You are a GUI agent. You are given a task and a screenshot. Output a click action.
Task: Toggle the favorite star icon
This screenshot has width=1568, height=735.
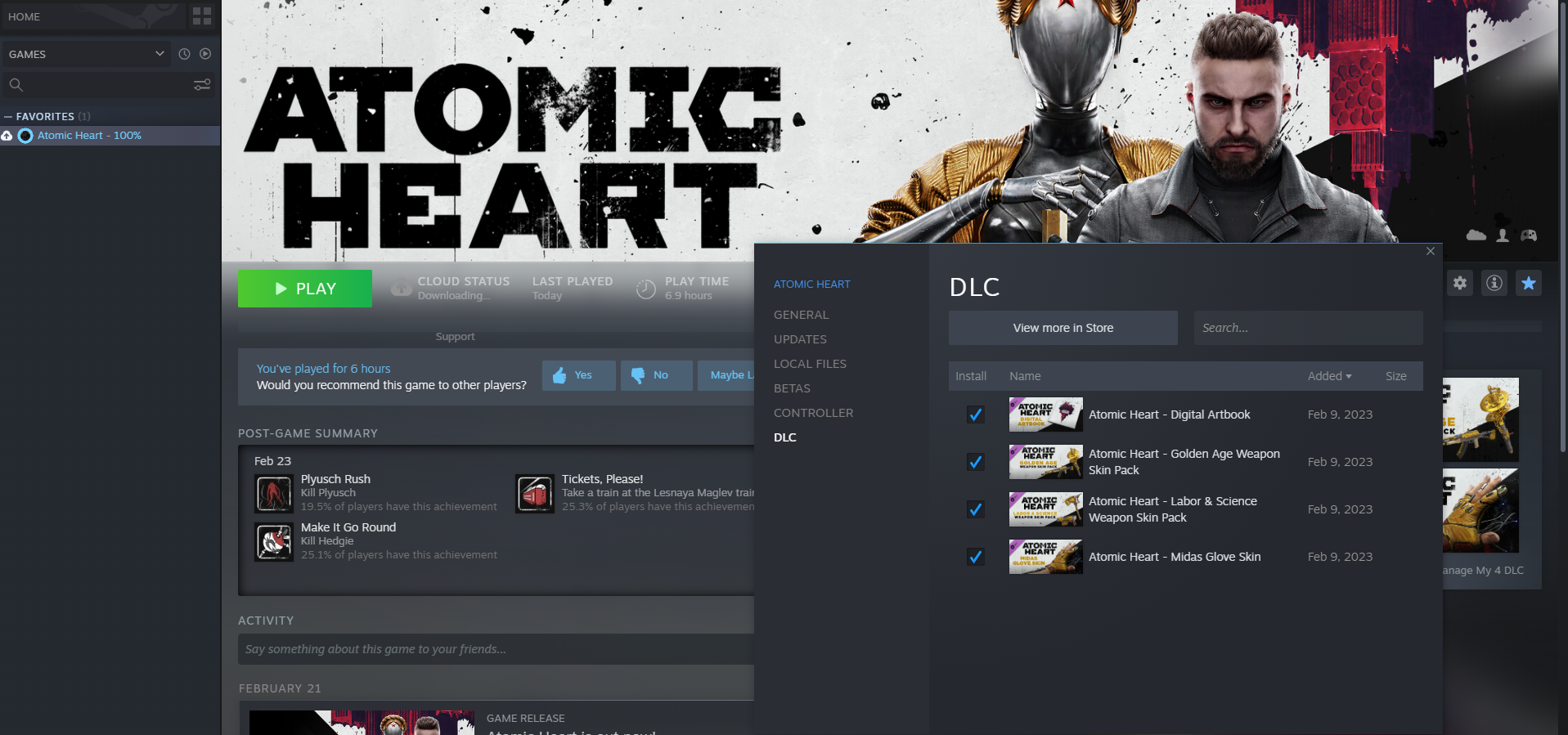pyautogui.click(x=1528, y=283)
